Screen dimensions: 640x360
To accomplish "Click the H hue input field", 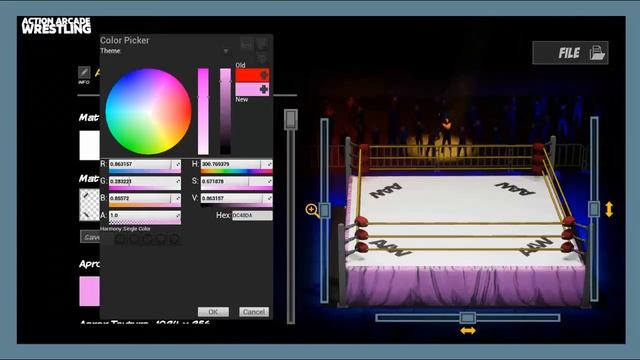I will click(x=231, y=164).
